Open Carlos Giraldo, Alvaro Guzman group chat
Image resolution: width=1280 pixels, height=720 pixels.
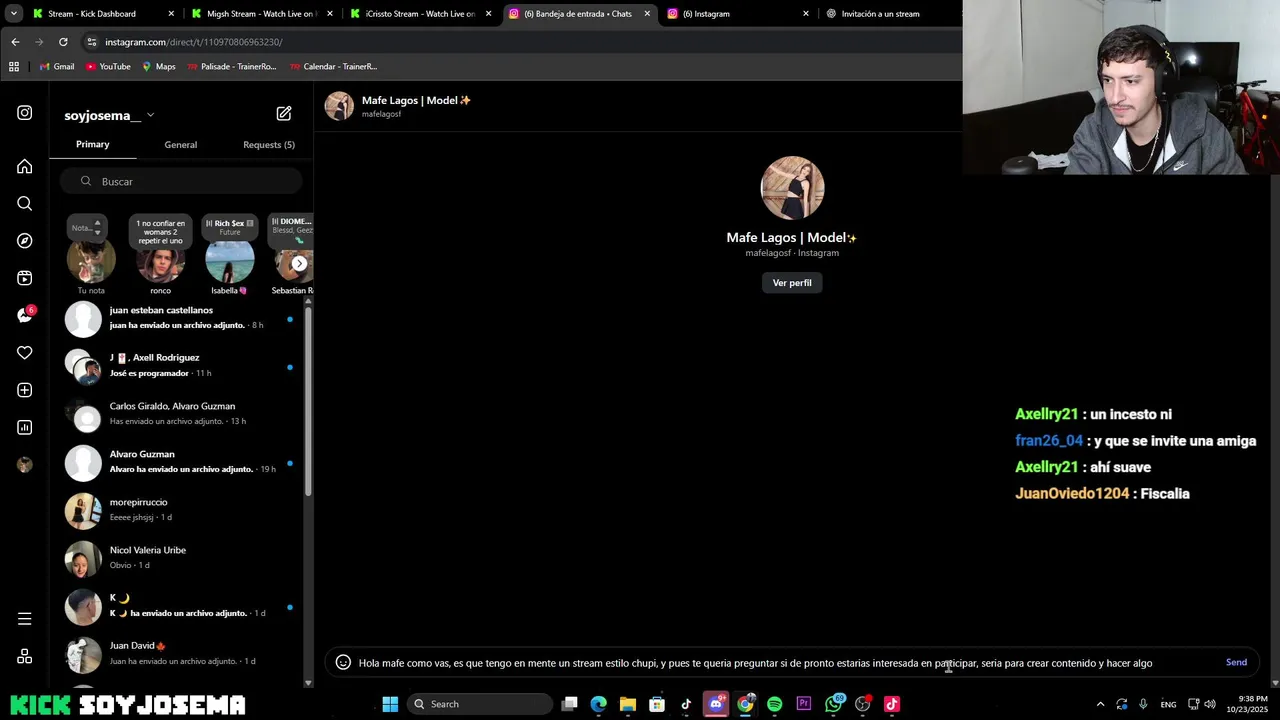(180, 414)
